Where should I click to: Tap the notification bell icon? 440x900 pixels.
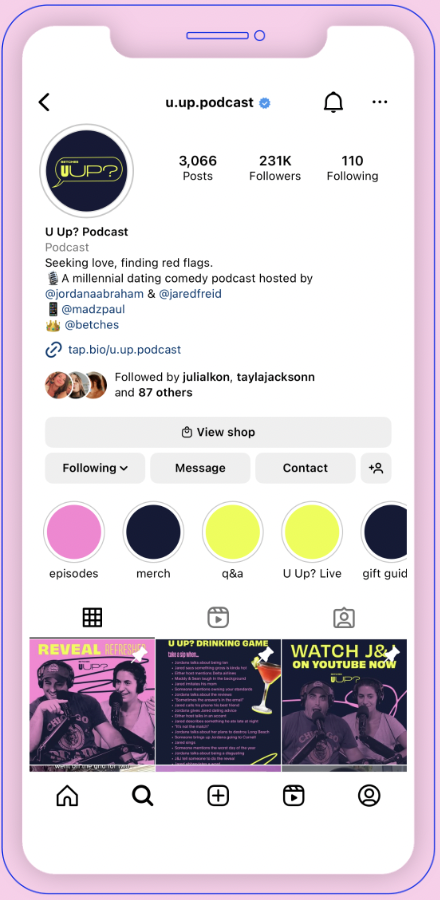tap(333, 103)
